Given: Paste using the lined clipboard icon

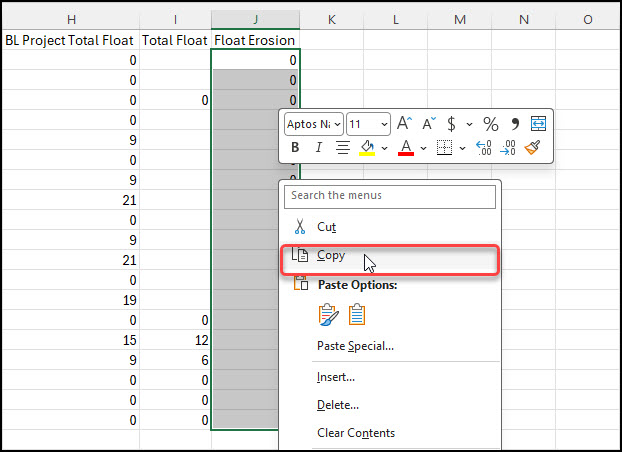Looking at the screenshot, I should click(357, 315).
